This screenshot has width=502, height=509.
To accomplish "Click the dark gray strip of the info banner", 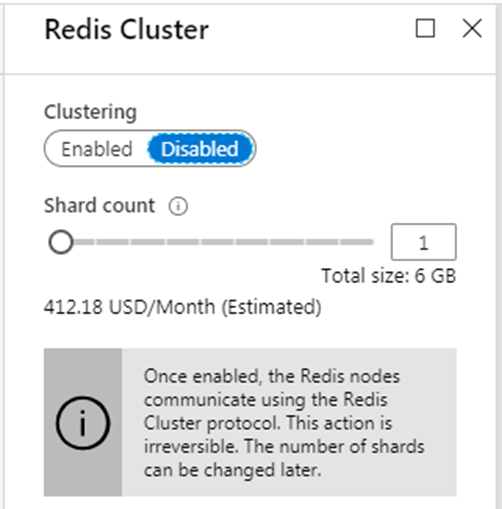I will (83, 422).
